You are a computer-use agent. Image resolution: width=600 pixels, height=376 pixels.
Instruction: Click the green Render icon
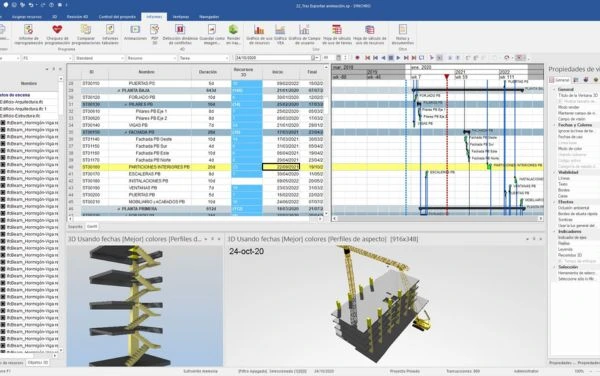[233, 29]
